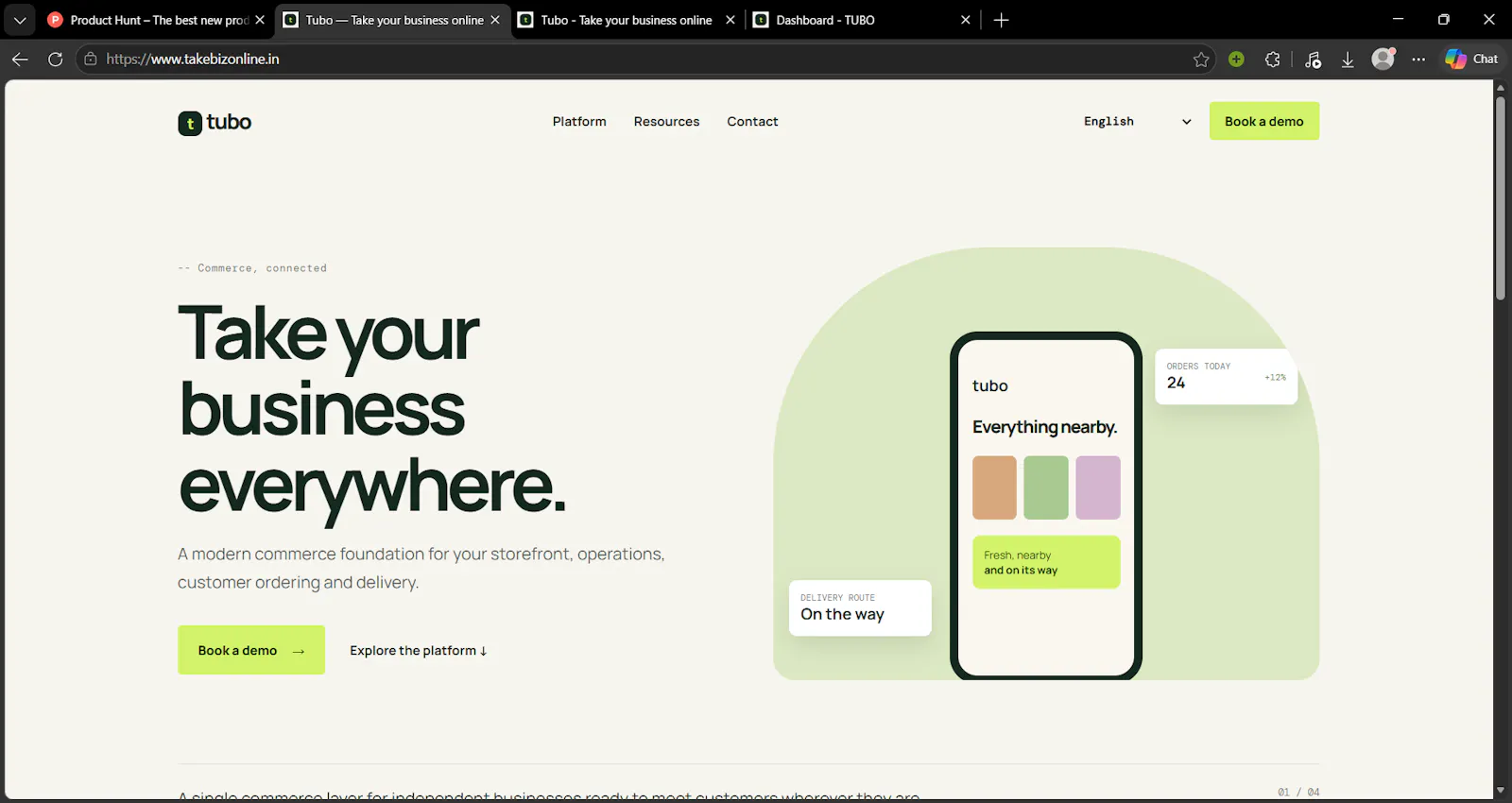The width and height of the screenshot is (1512, 803).
Task: Open the browser profile avatar
Action: [1383, 59]
